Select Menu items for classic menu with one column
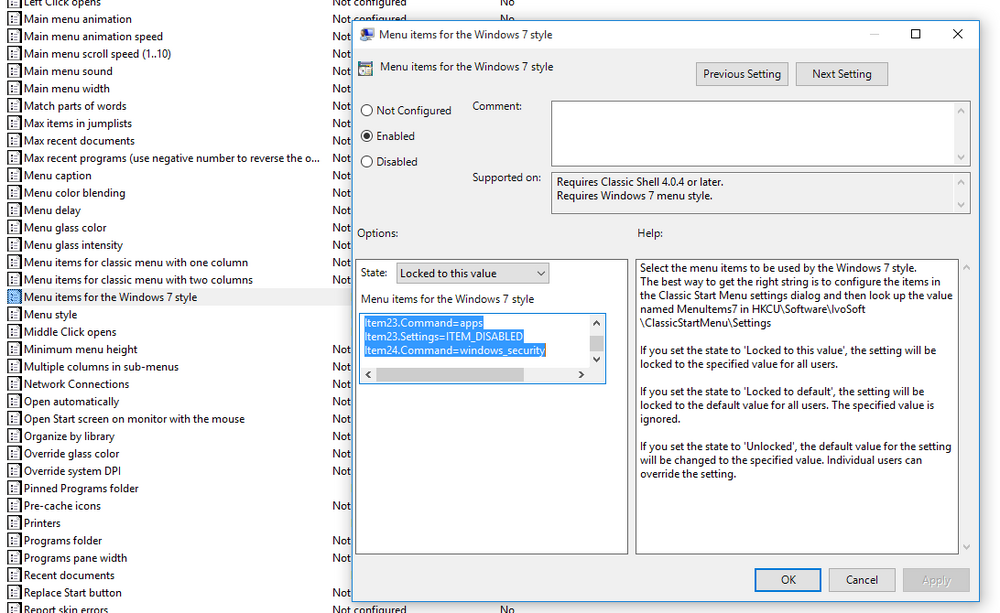 coord(136,262)
